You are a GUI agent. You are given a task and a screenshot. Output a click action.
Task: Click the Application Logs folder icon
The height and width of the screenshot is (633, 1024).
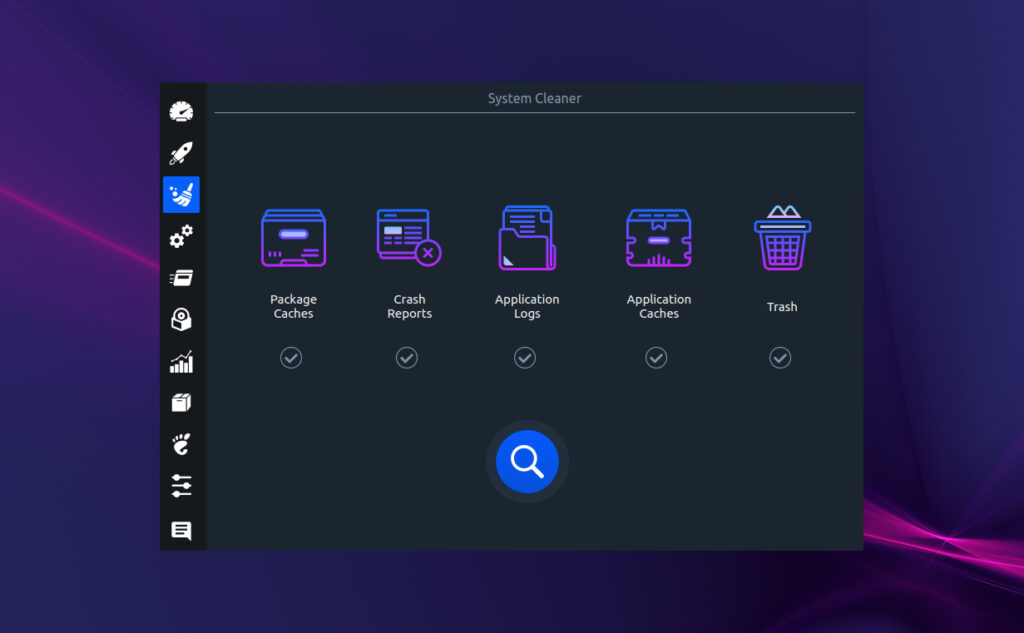point(527,238)
